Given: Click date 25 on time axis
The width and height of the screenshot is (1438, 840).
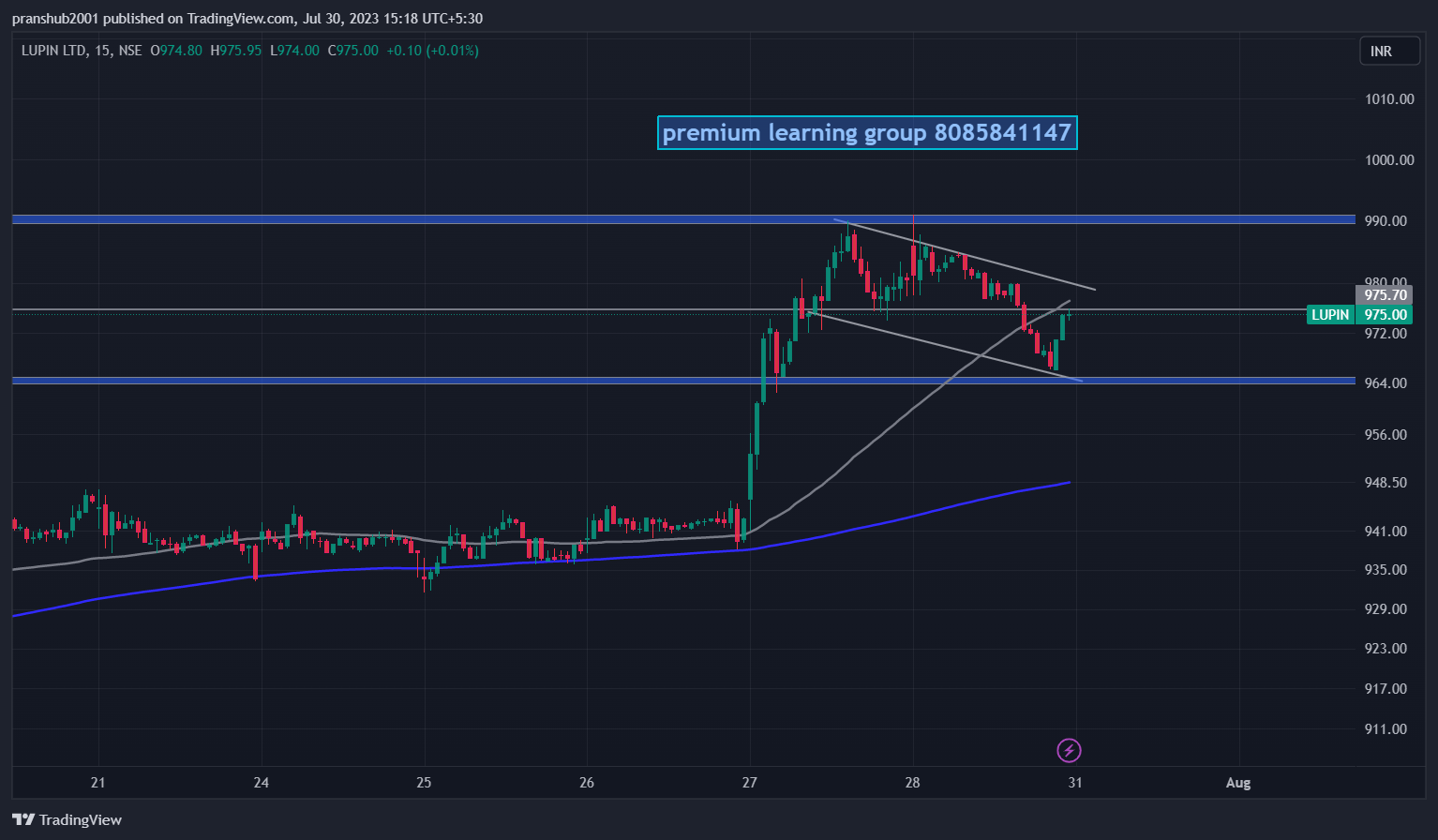Looking at the screenshot, I should coord(424,783).
